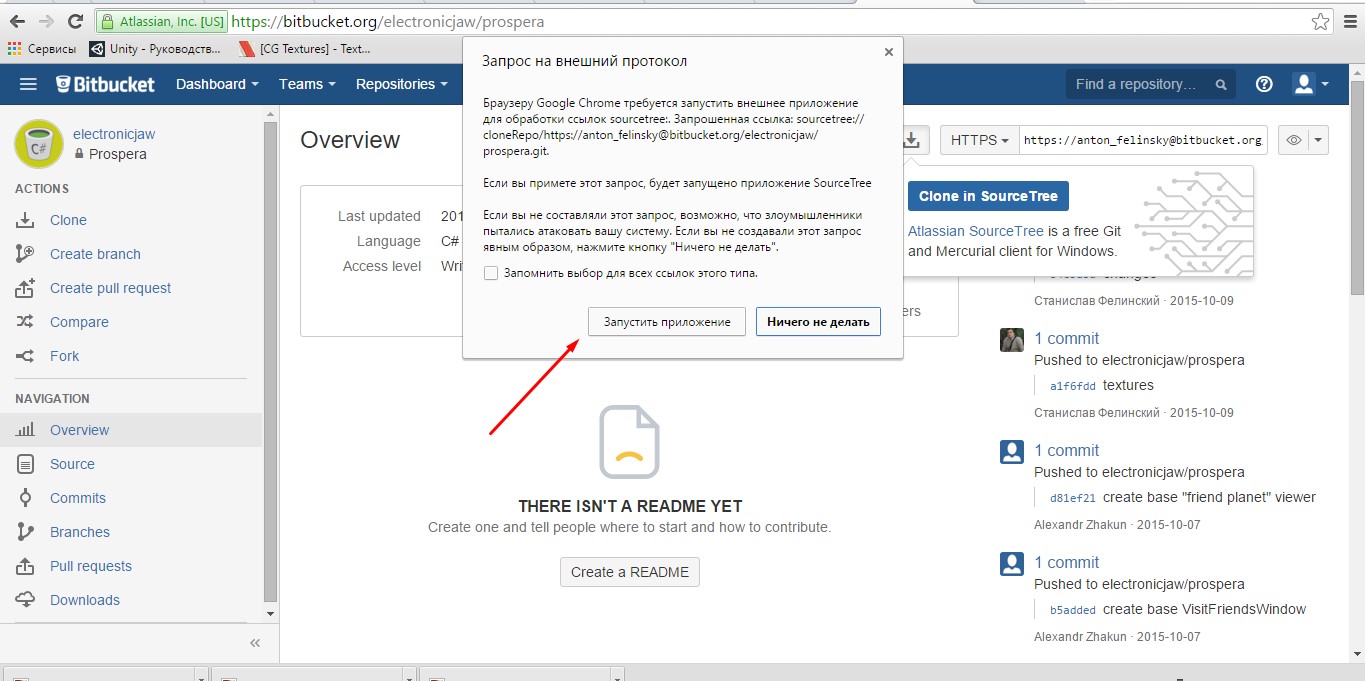
Task: Open Branches in sidebar navigation
Action: (x=80, y=532)
